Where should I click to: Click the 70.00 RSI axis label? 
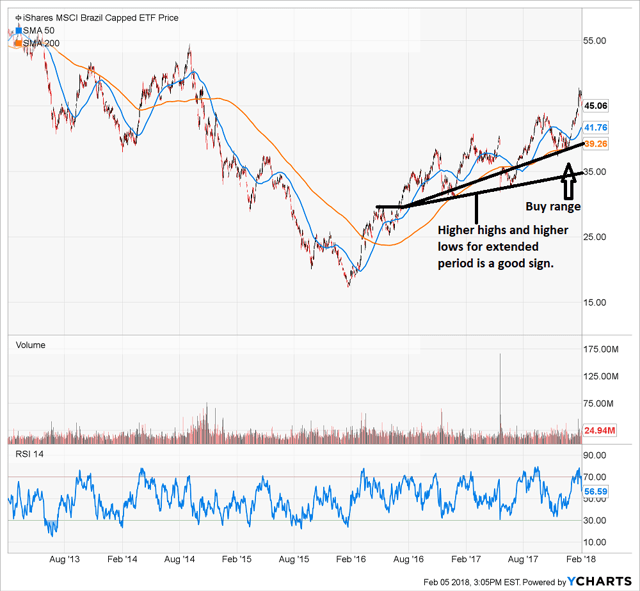[595, 477]
